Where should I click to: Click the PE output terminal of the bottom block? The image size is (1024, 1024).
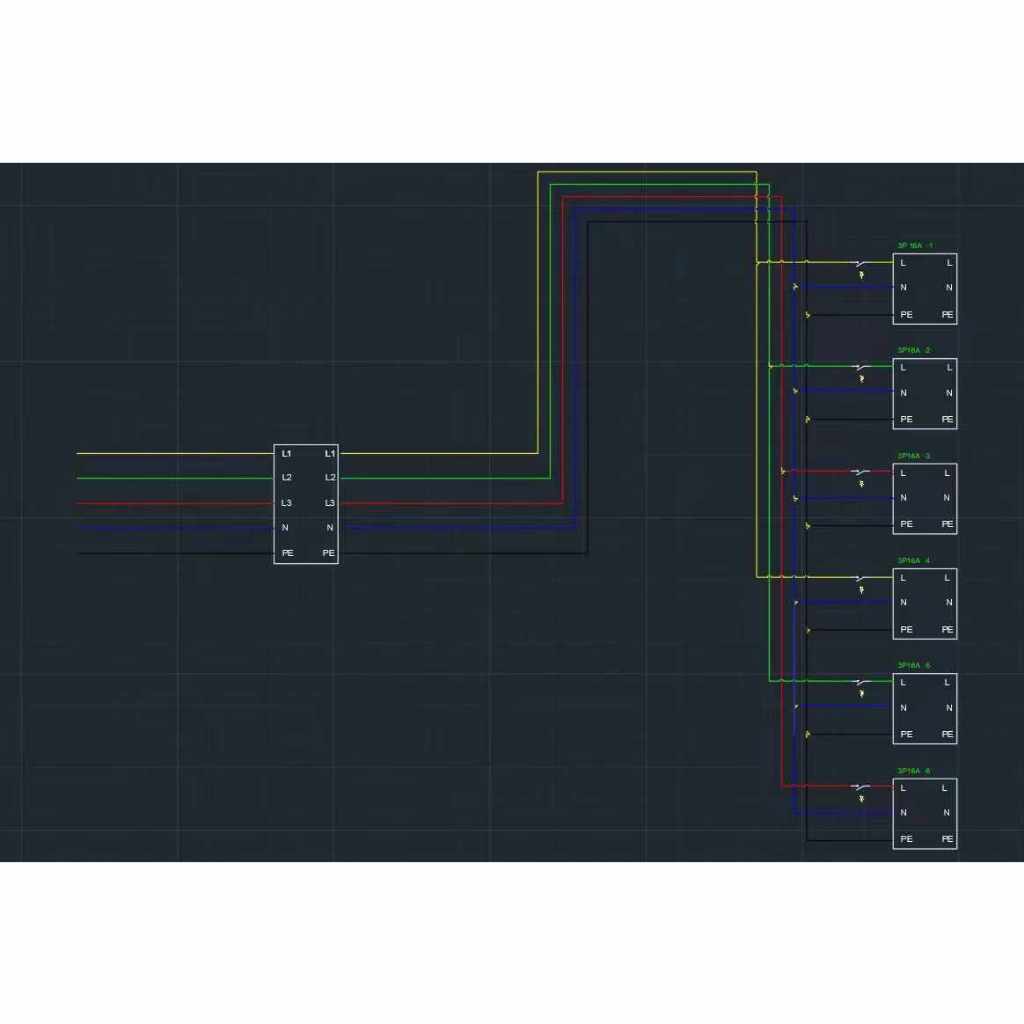pyautogui.click(x=947, y=839)
